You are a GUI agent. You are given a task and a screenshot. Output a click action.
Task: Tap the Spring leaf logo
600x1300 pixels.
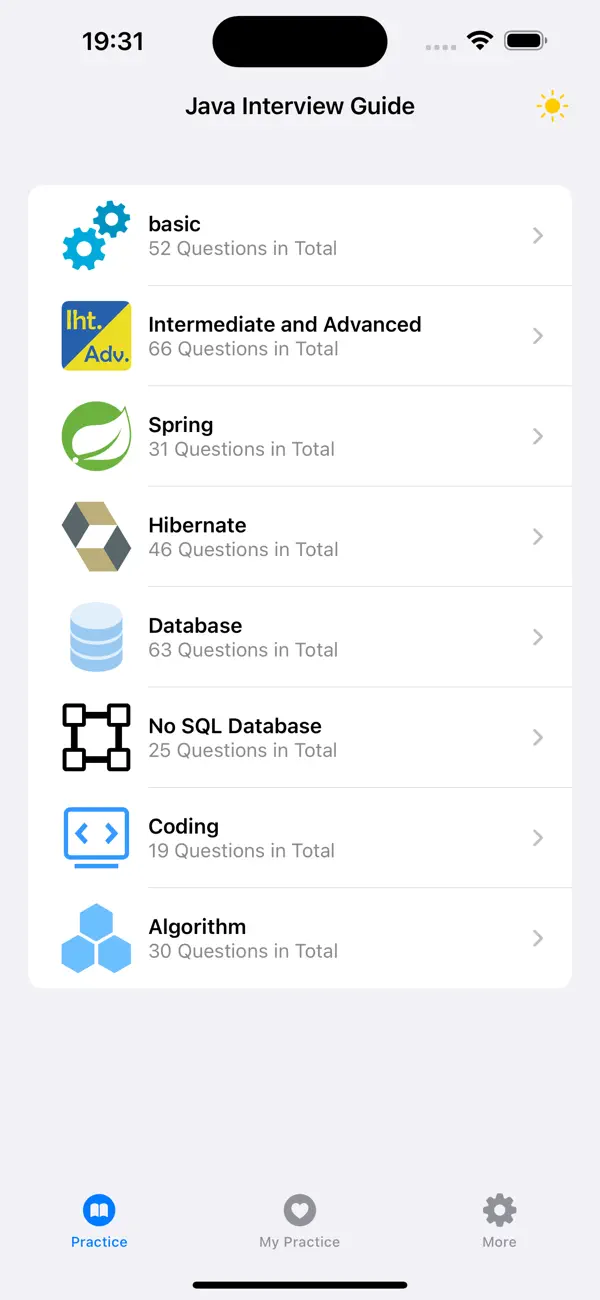coord(96,436)
